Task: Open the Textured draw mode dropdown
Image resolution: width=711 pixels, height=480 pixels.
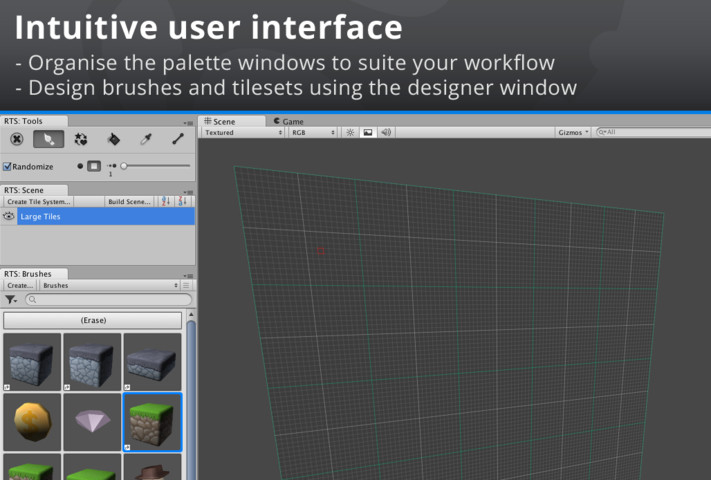Action: pyautogui.click(x=243, y=132)
